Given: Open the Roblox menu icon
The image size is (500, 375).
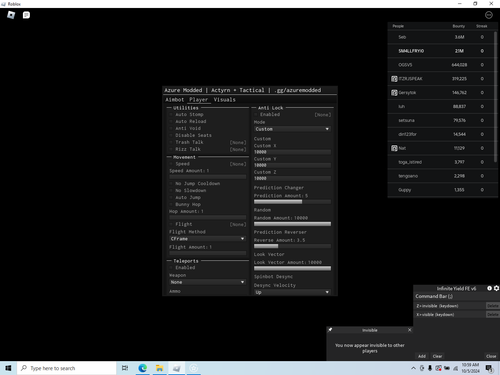Looking at the screenshot, I should [x=11, y=15].
